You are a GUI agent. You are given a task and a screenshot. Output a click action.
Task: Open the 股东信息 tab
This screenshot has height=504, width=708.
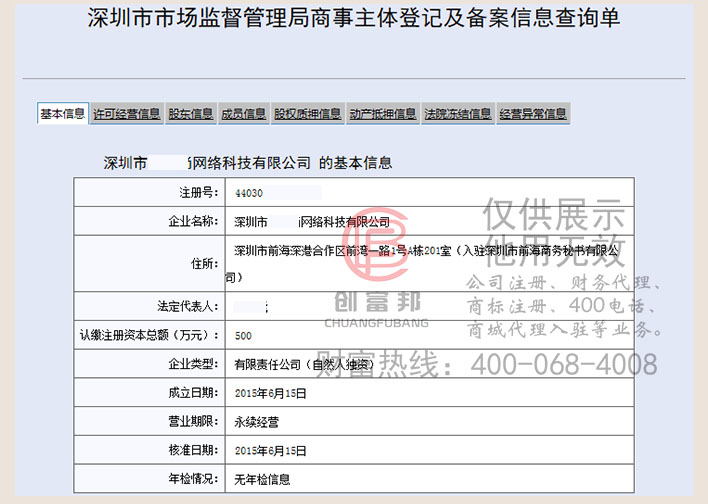point(190,114)
